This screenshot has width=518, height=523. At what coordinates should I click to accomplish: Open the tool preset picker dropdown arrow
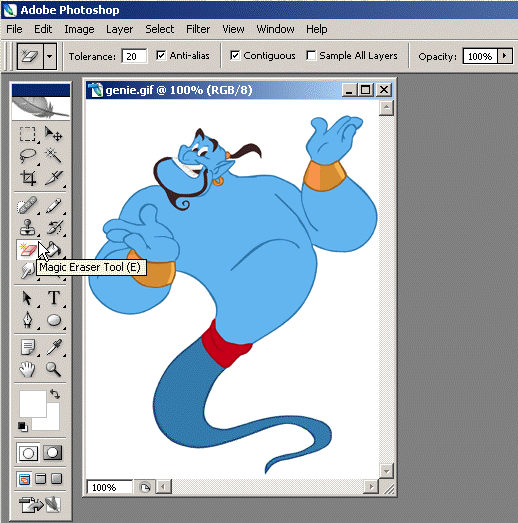[50, 56]
